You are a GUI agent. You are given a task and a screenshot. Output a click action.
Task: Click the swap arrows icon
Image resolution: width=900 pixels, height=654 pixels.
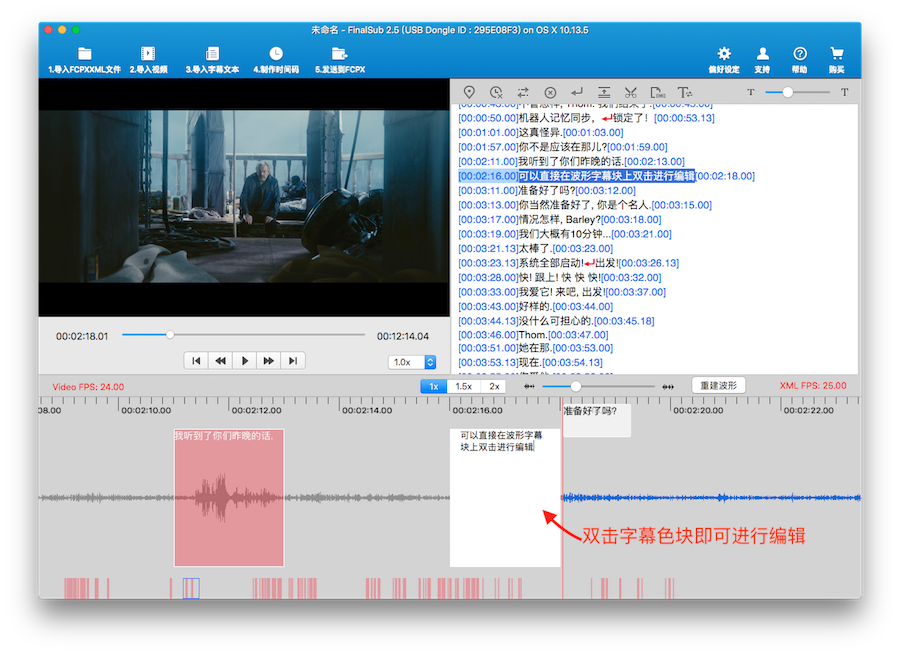click(x=523, y=92)
